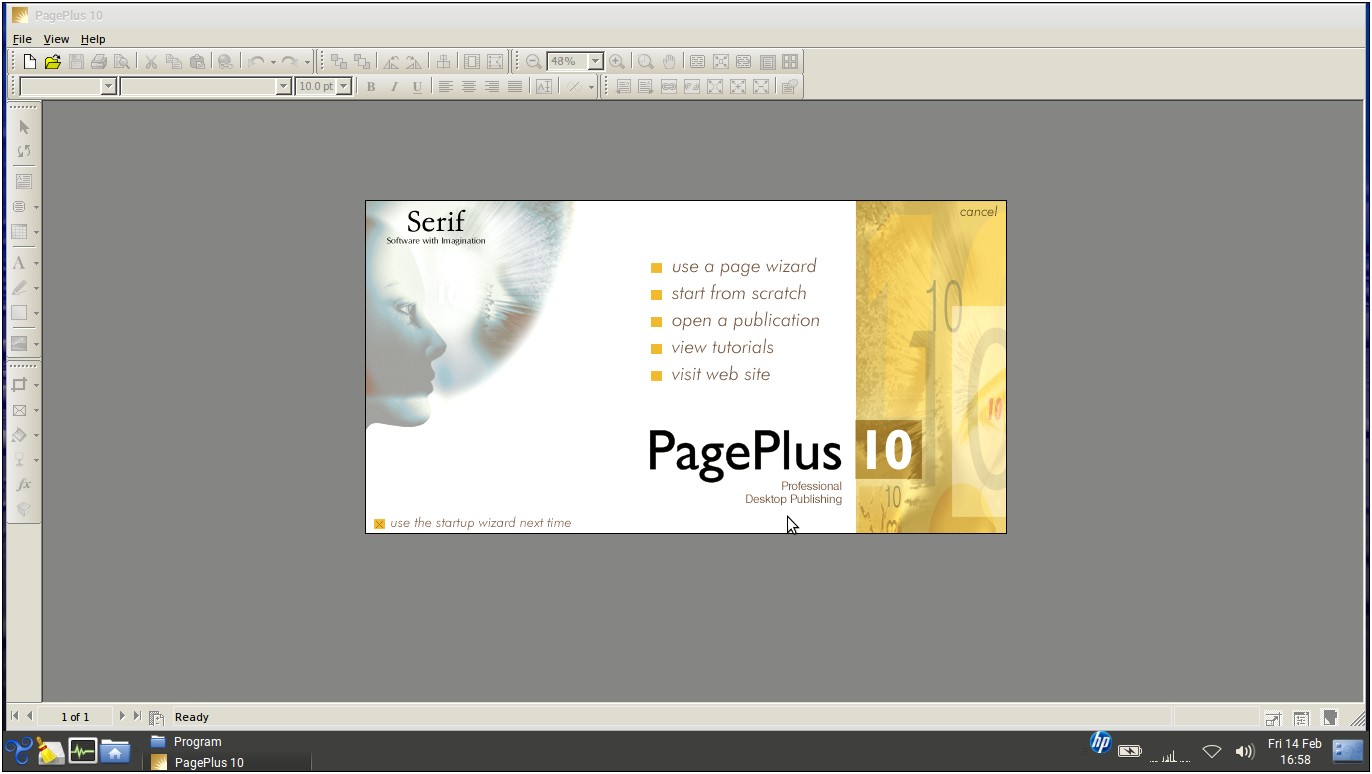Toggle the Italic formatting button

pos(394,87)
